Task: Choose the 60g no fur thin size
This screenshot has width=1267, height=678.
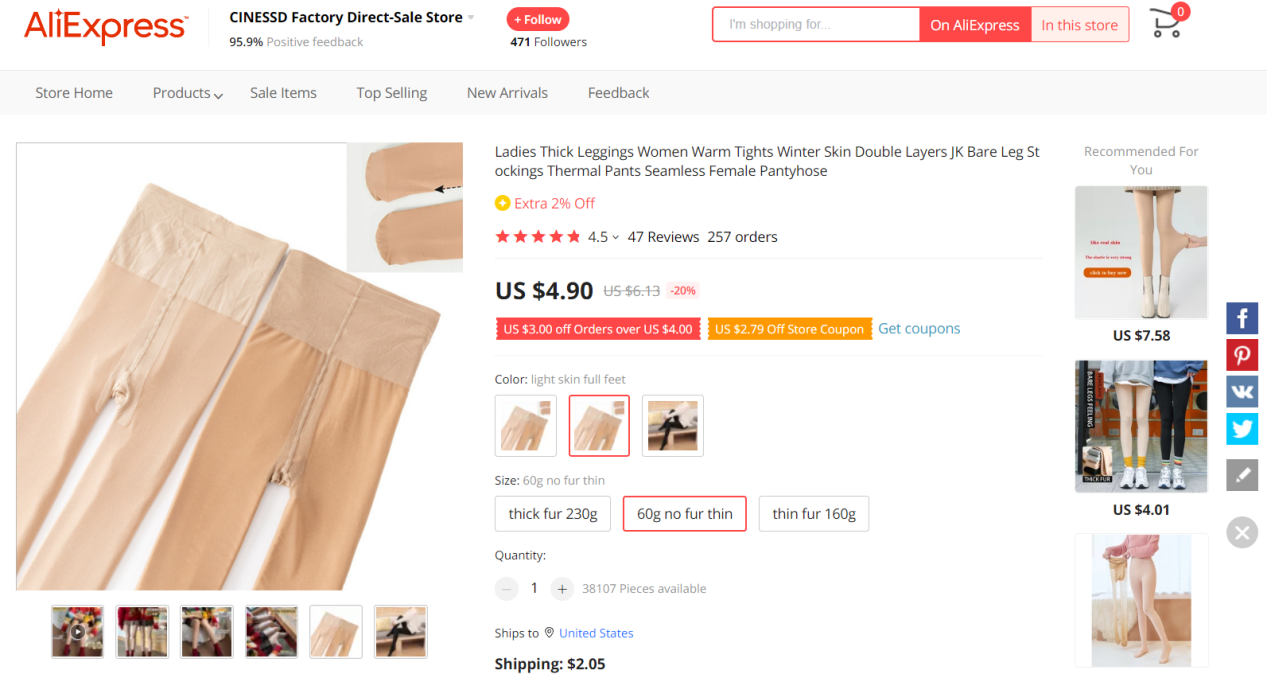Action: coord(684,514)
